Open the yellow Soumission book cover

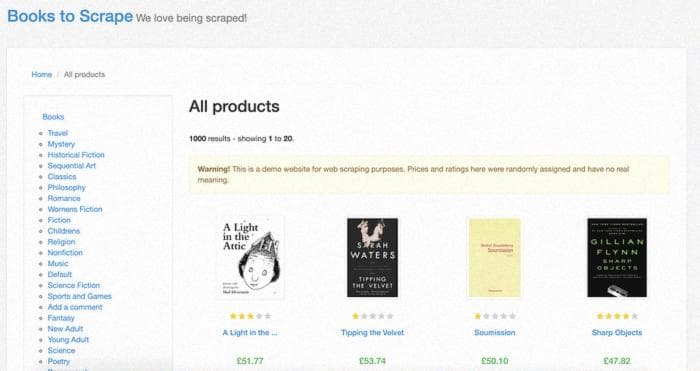point(494,258)
